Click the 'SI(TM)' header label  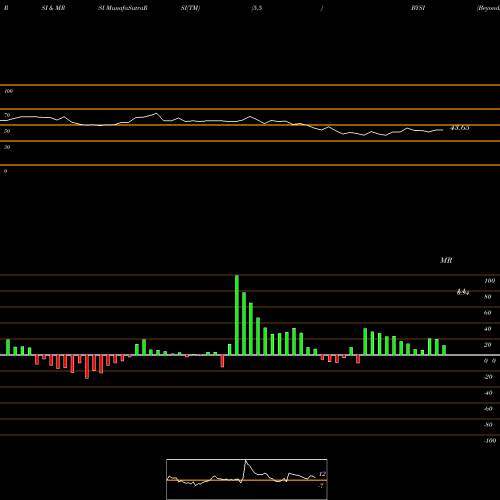190,8
